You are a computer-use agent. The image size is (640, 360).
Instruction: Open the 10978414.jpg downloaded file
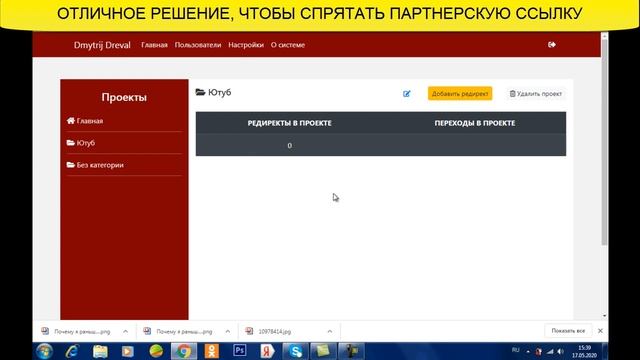tap(275, 331)
